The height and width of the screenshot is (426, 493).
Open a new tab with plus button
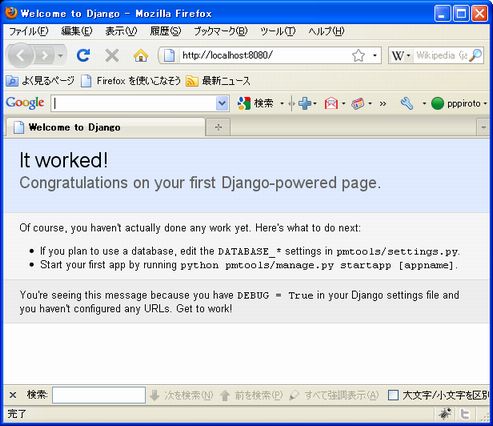218,127
